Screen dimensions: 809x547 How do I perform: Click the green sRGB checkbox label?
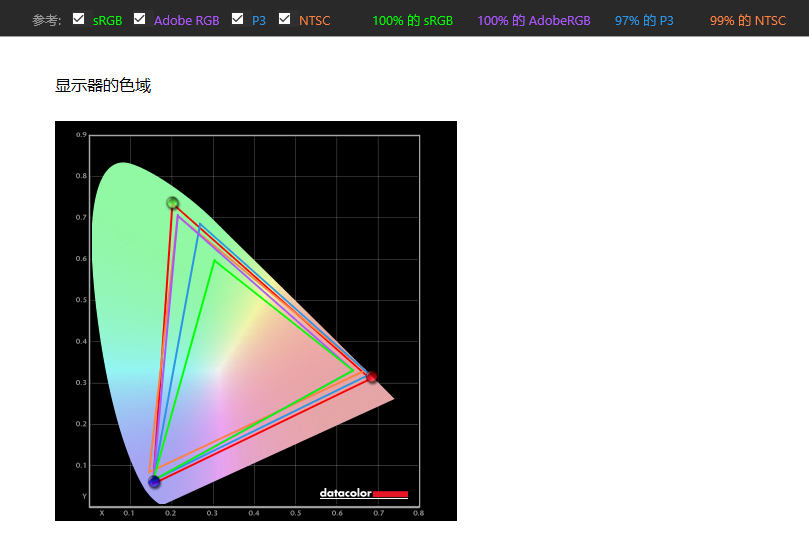[107, 21]
